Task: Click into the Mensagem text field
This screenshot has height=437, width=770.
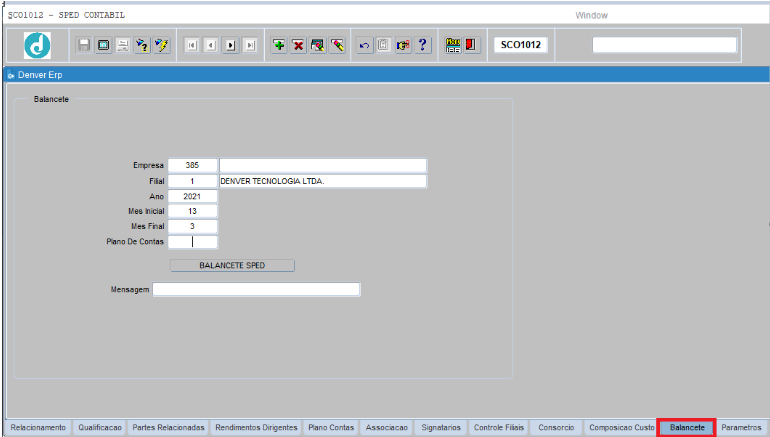Action: [256, 289]
